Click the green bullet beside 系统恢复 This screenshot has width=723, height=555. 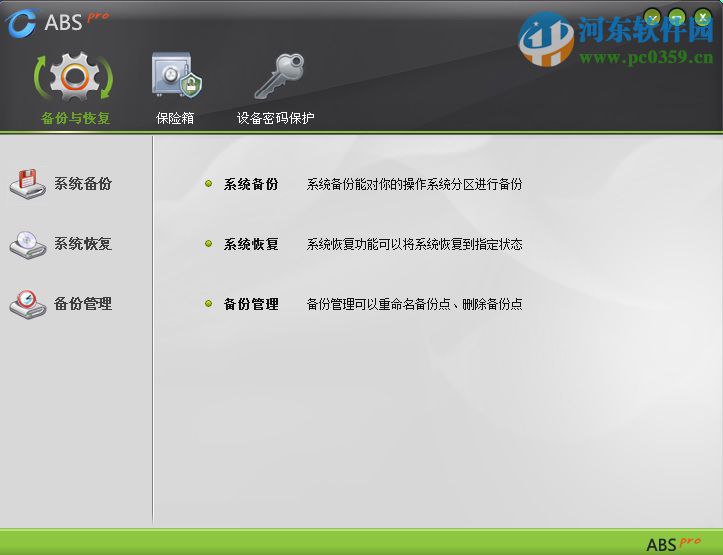pos(208,243)
